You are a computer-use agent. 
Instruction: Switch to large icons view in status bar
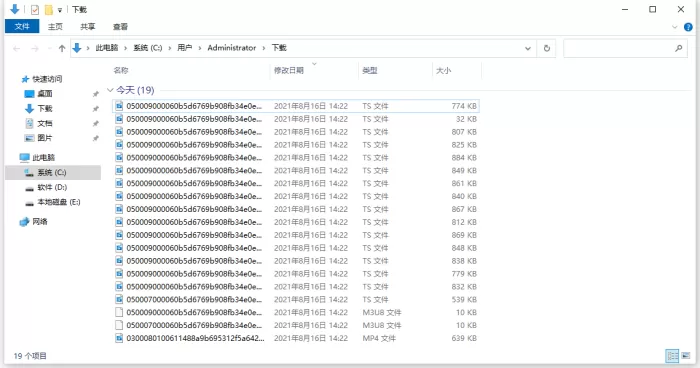[686, 356]
